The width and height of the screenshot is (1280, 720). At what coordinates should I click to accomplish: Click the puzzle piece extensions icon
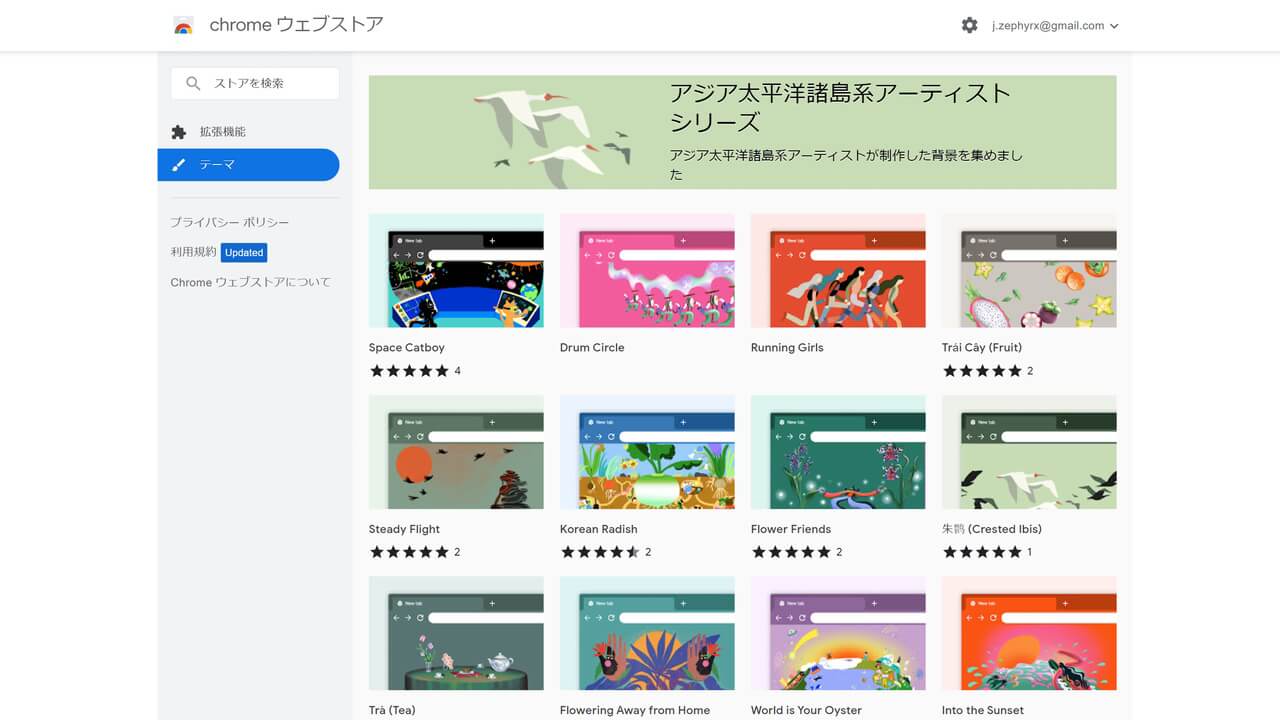pos(179,132)
